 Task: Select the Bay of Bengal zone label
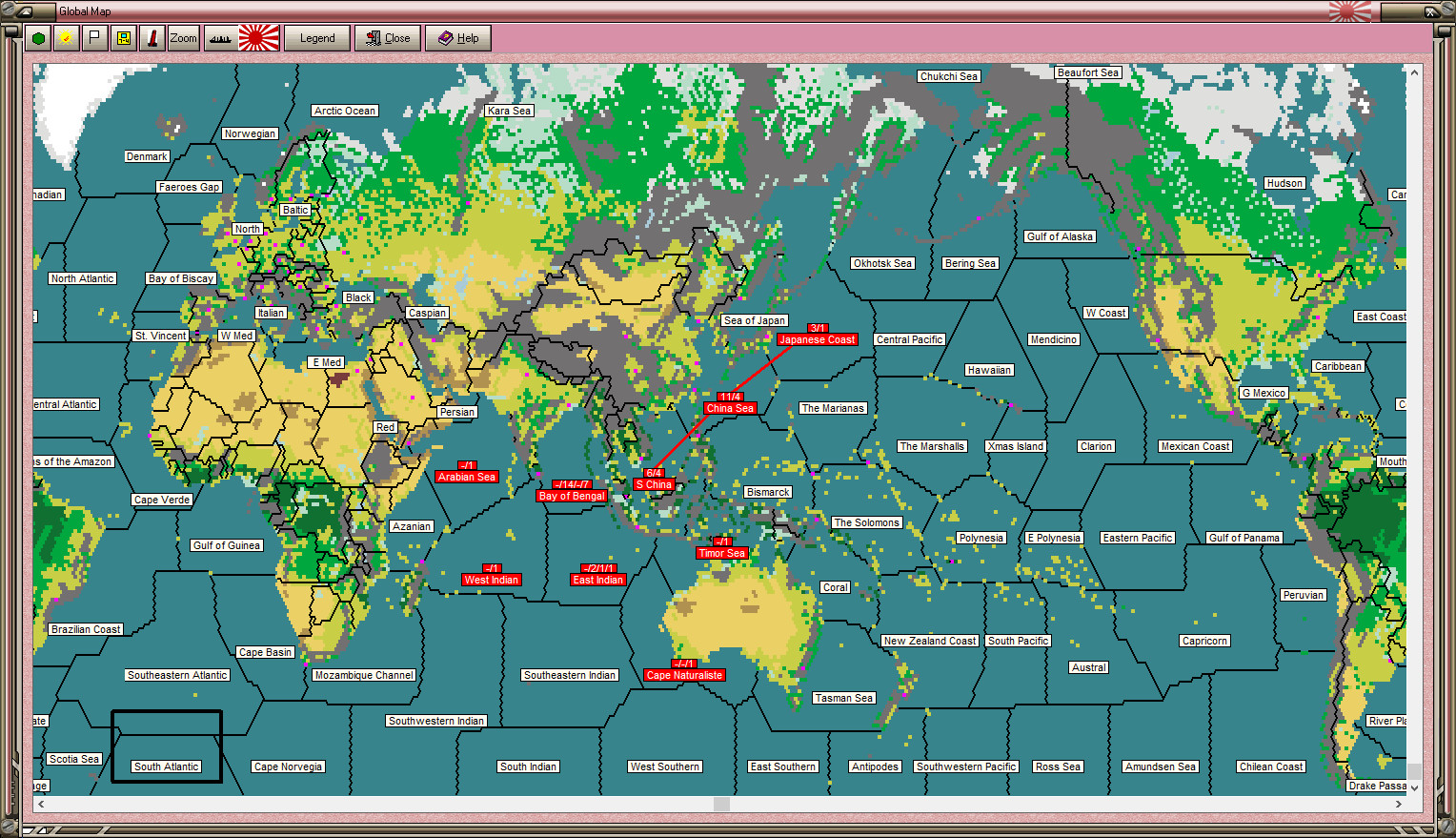click(x=572, y=496)
